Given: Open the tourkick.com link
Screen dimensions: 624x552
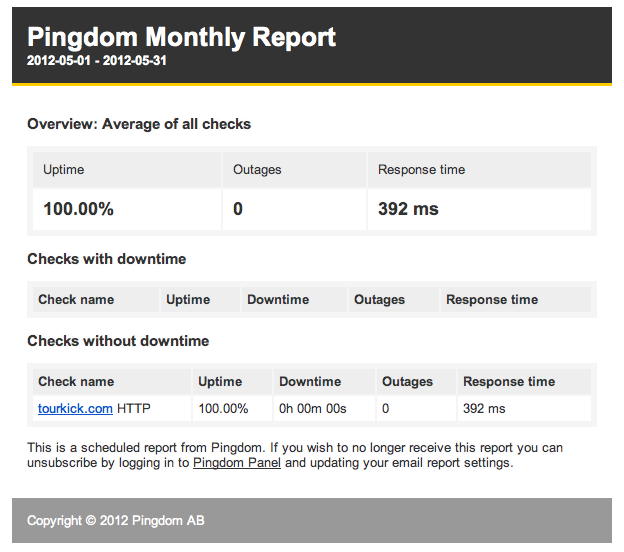Looking at the screenshot, I should [x=75, y=408].
